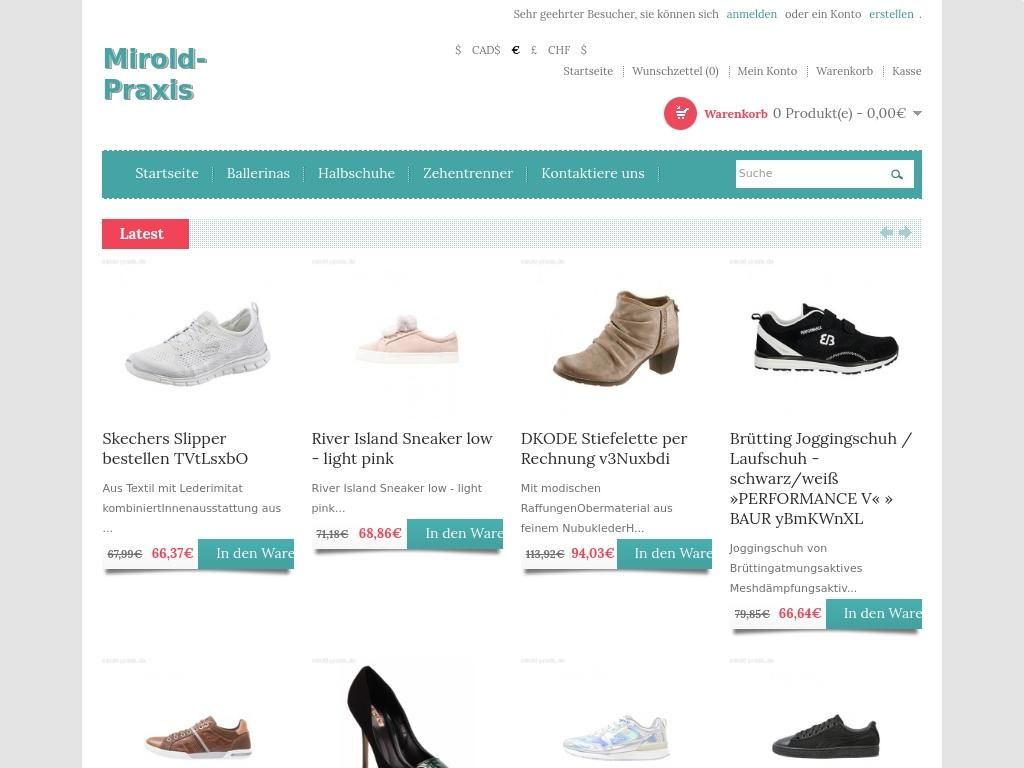Go to previous Latest products arrow
This screenshot has width=1024, height=768.
coord(886,232)
